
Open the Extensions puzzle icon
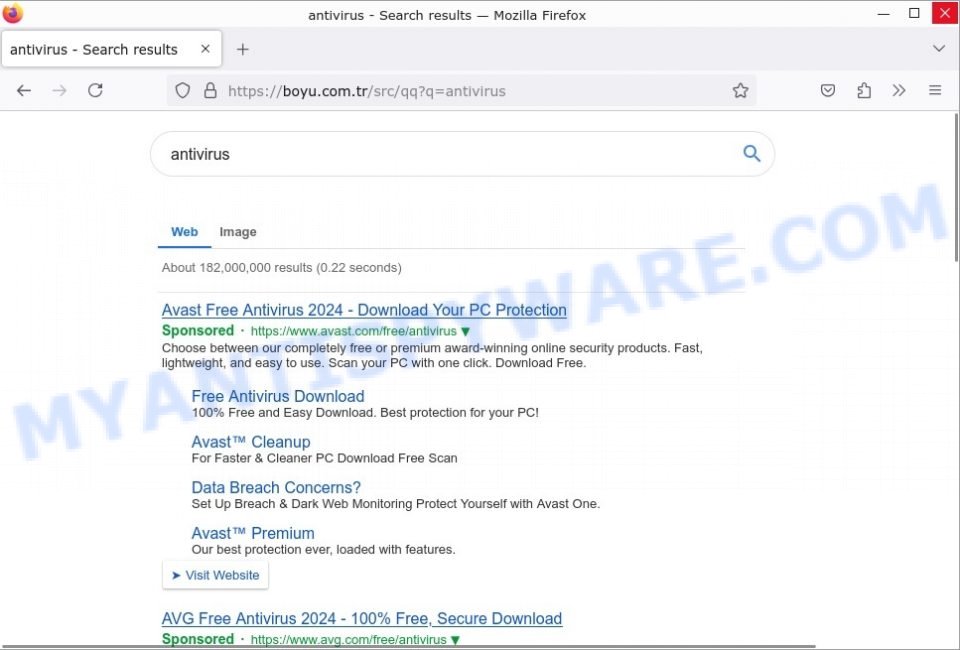[864, 91]
